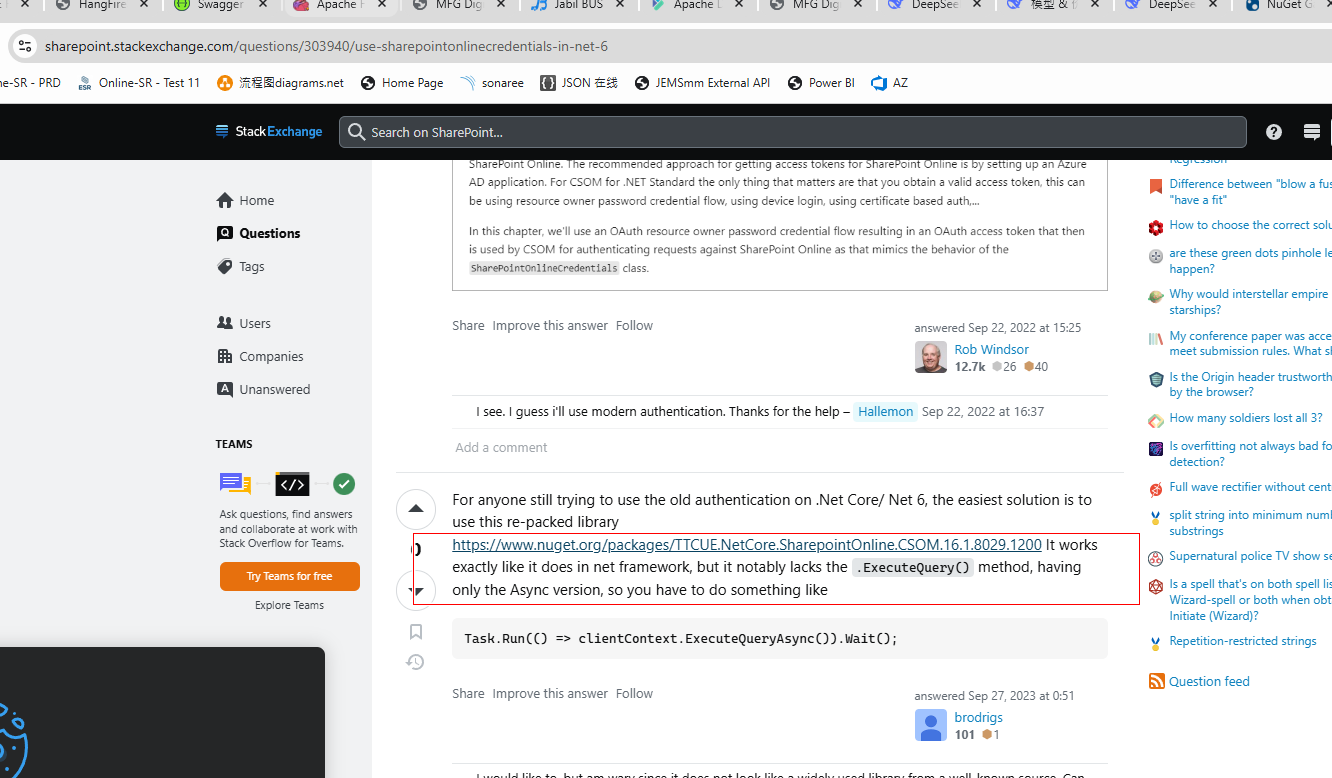Click site icon beside 'My conference paper'
The height and width of the screenshot is (778, 1332).
click(x=1156, y=339)
